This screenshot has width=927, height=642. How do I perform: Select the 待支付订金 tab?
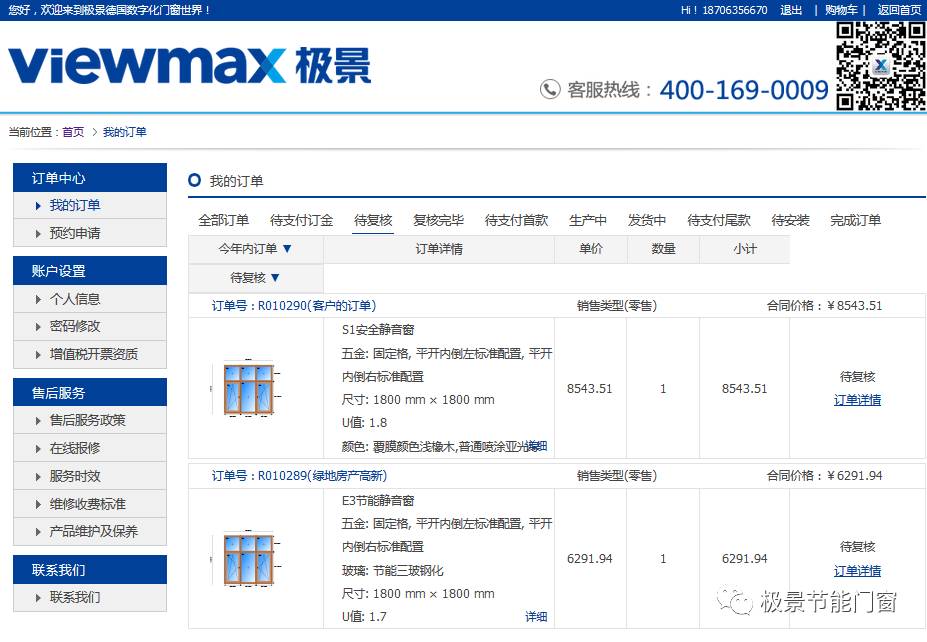point(301,220)
